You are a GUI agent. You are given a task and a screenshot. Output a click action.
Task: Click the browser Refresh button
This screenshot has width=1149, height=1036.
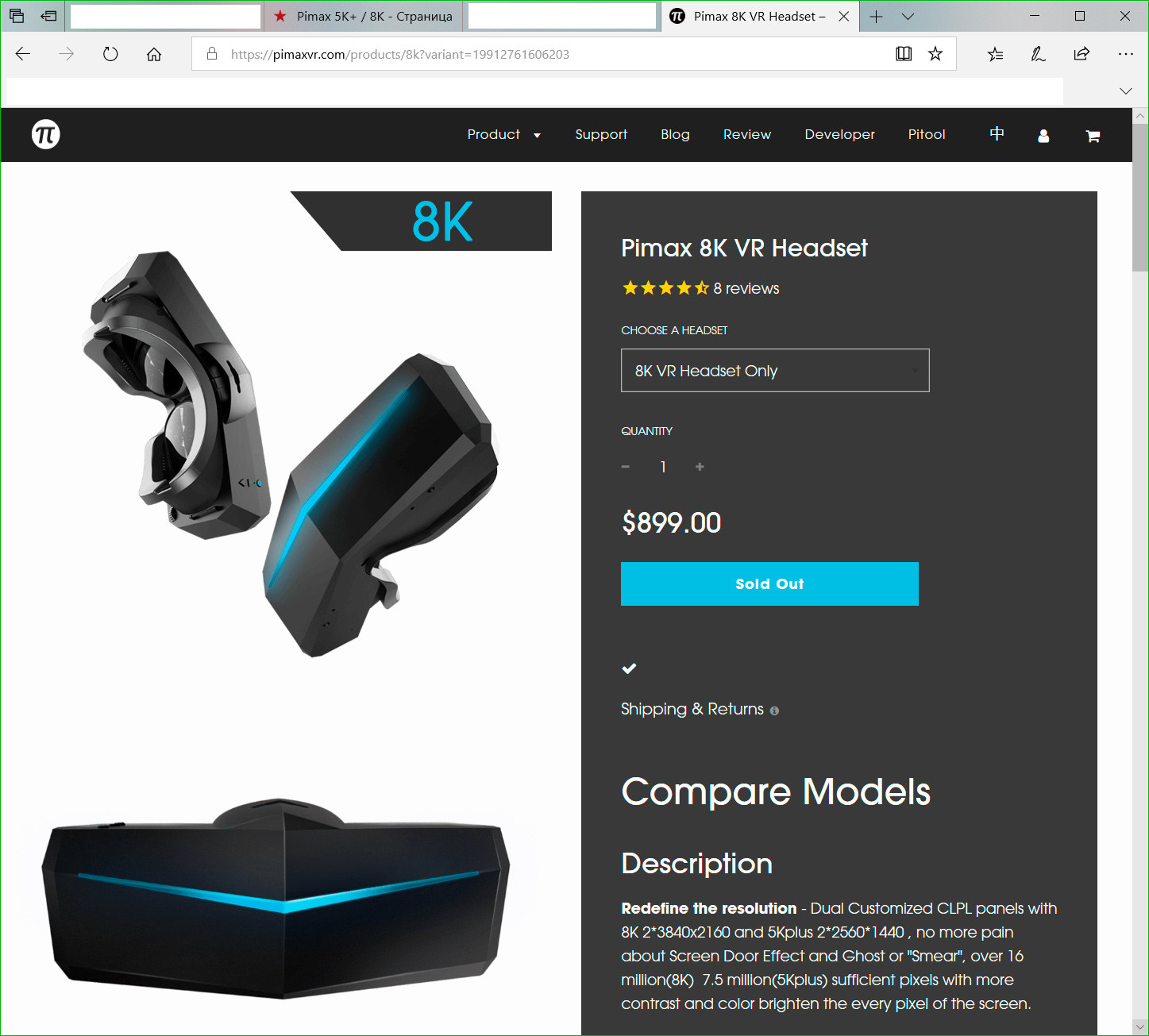click(110, 54)
